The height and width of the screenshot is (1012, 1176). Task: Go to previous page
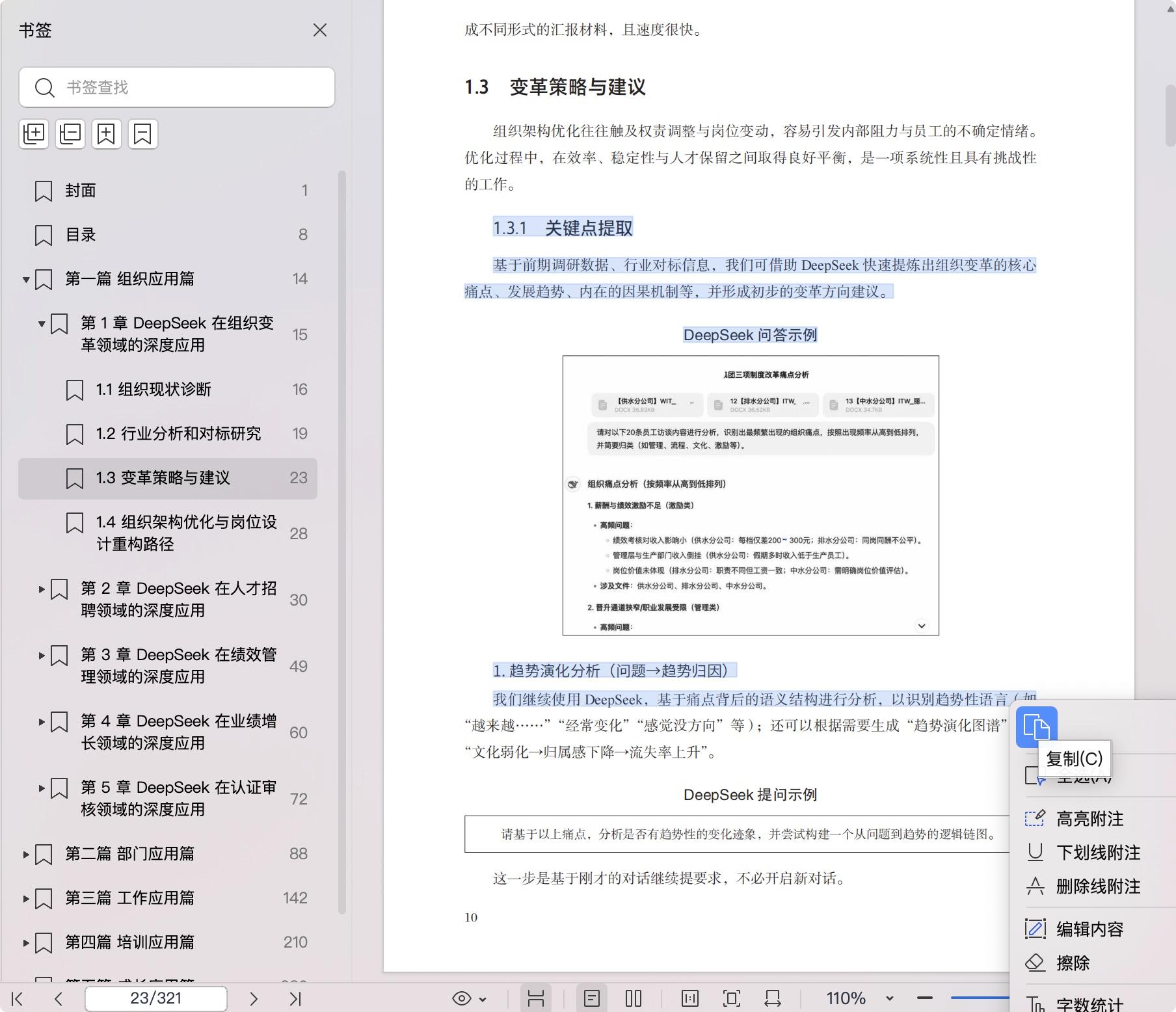pyautogui.click(x=59, y=999)
